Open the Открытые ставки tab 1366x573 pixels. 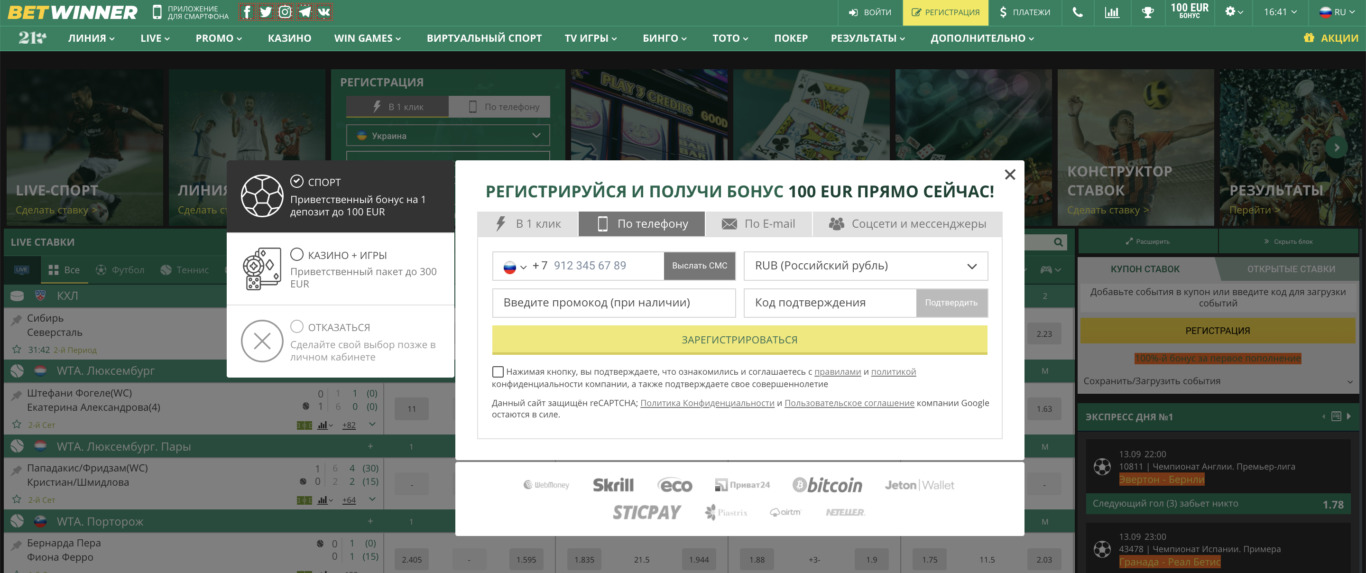tap(1290, 269)
